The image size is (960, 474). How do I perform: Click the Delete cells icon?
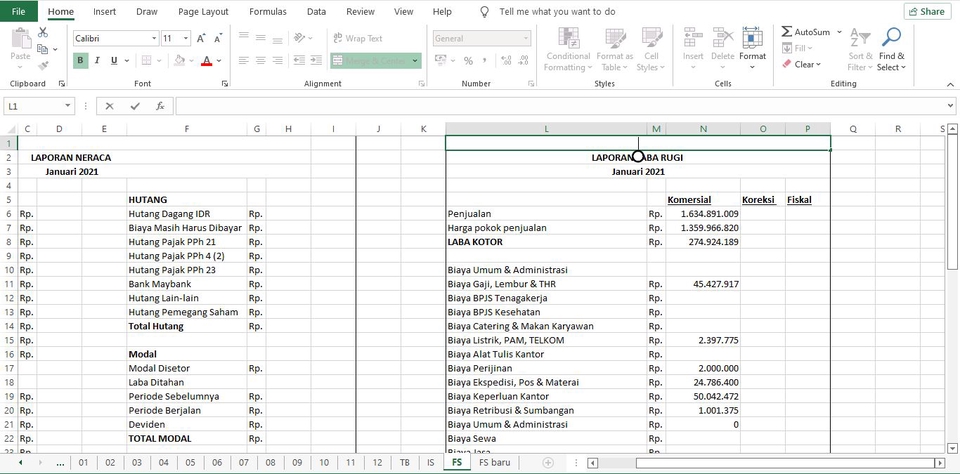tap(722, 38)
